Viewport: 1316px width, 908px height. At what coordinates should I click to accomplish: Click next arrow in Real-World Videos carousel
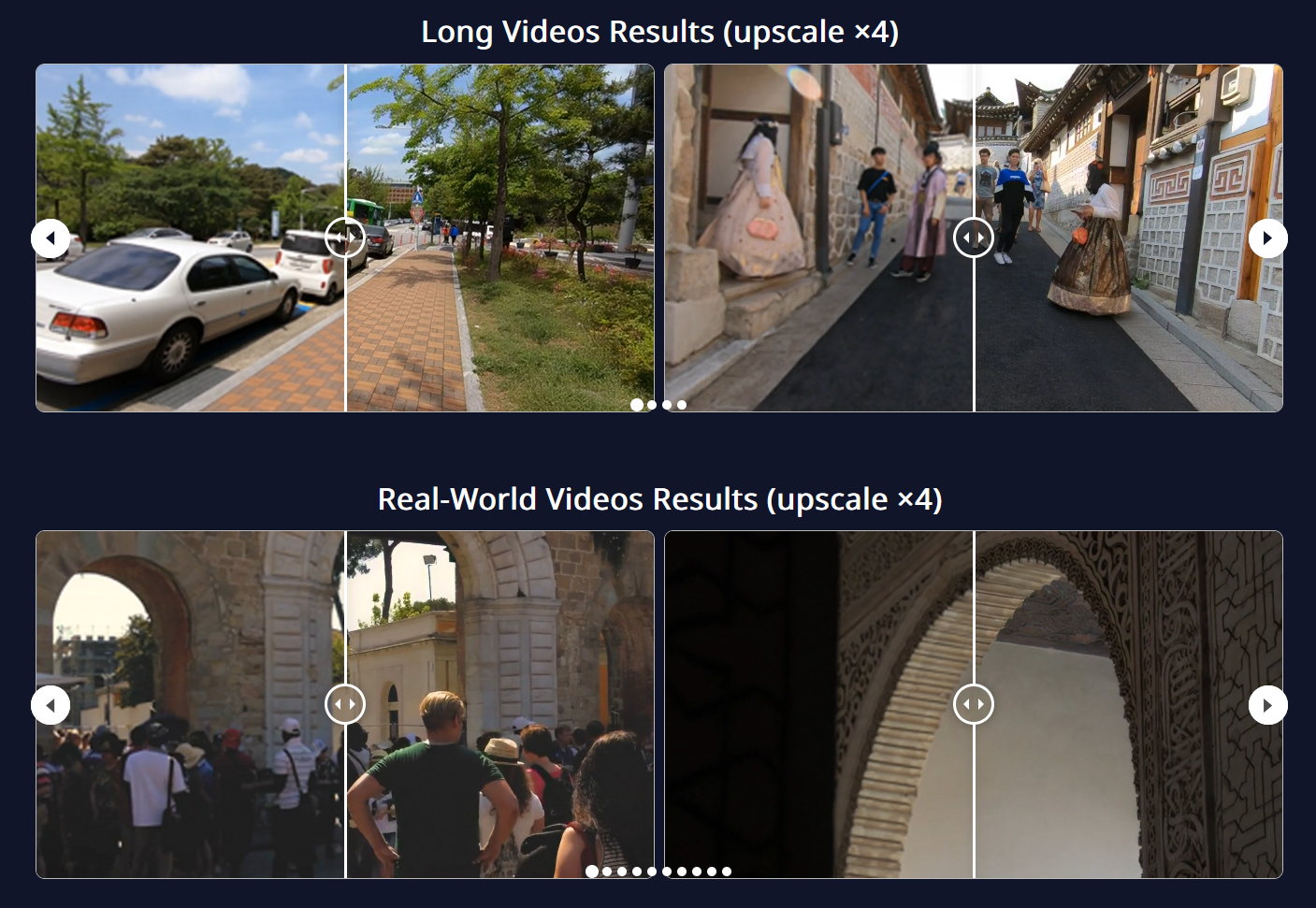click(1267, 705)
